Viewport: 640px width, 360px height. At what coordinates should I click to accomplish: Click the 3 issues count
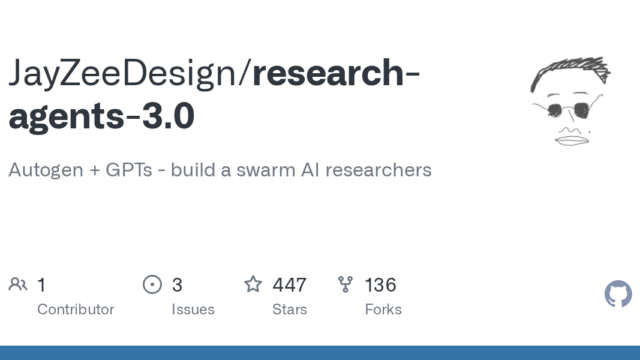point(177,285)
